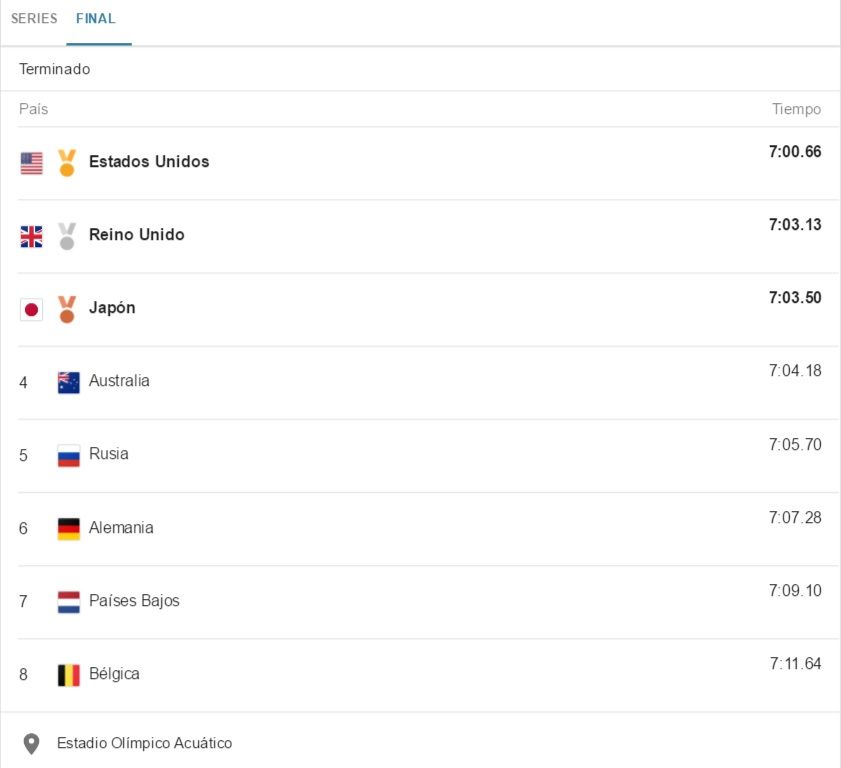Click the Tiempo column header
Image resolution: width=841 pixels, height=768 pixels.
coord(796,109)
